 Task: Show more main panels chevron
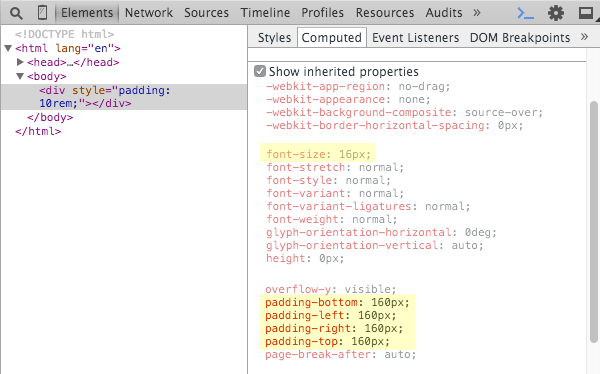pyautogui.click(x=476, y=13)
